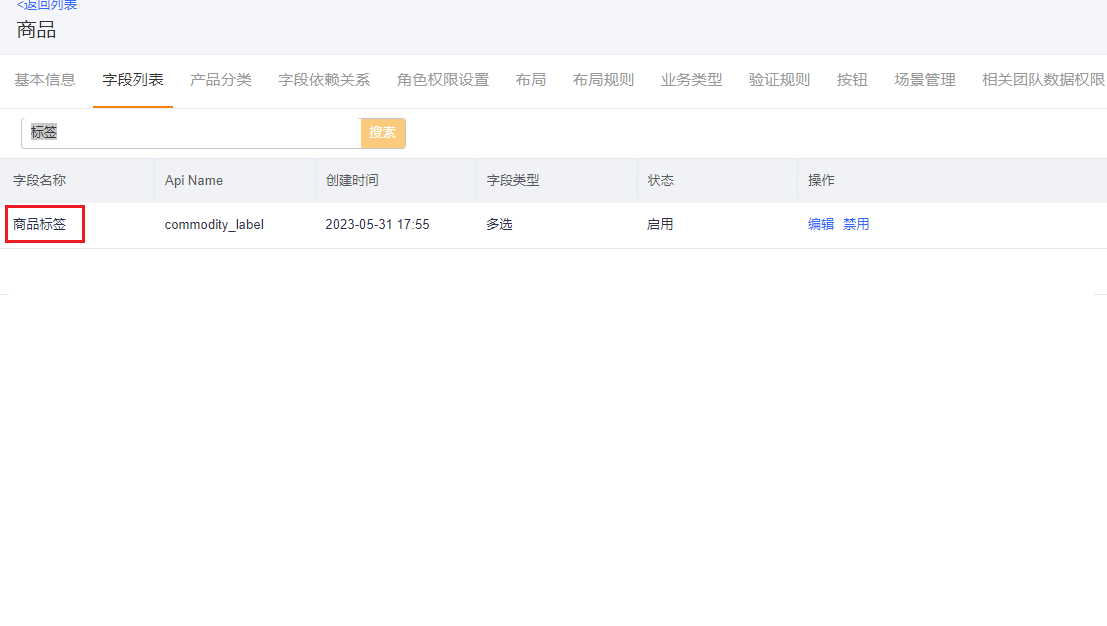Click 禁用 for 商品标签 row
This screenshot has width=1107, height=626.
tap(856, 224)
